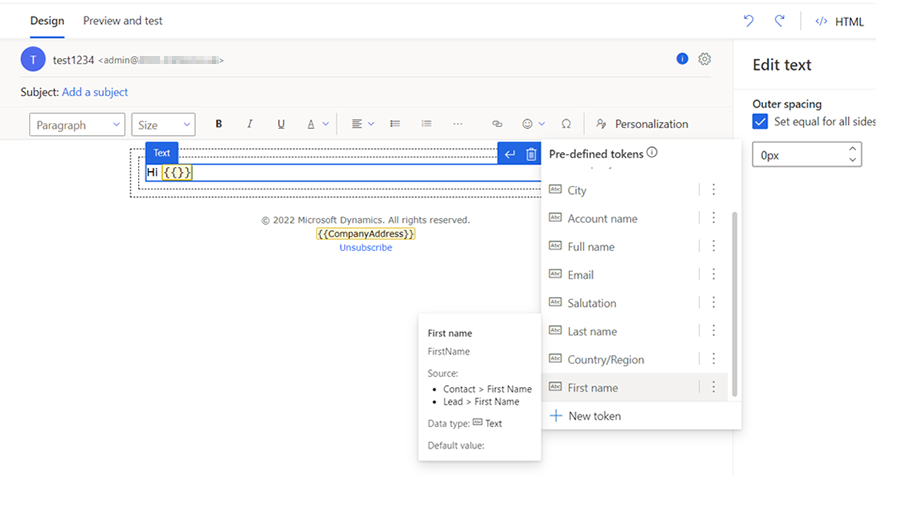Select the Email token
900x518 pixels.
pos(580,275)
